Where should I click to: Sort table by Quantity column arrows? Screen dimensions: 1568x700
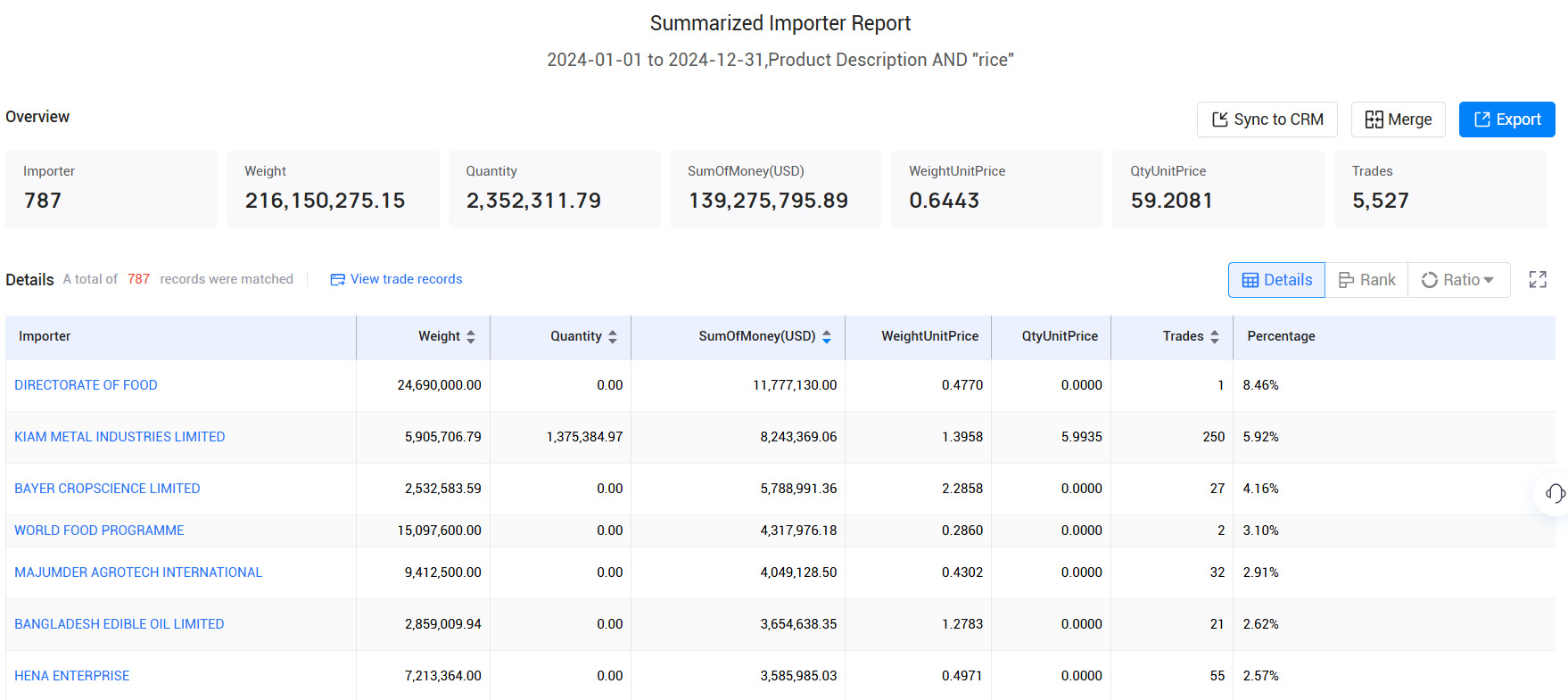pyautogui.click(x=613, y=337)
